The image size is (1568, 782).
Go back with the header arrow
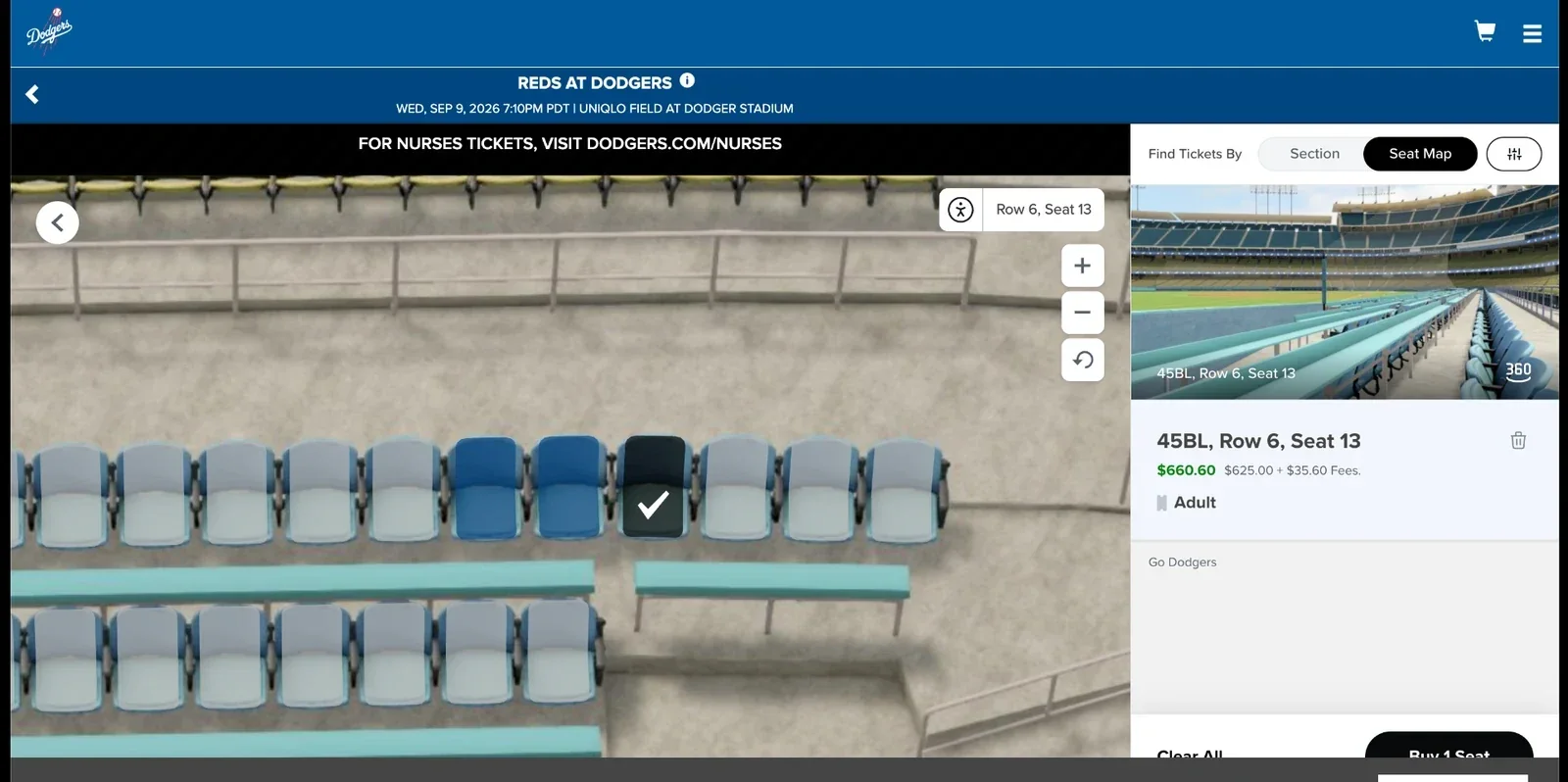32,94
